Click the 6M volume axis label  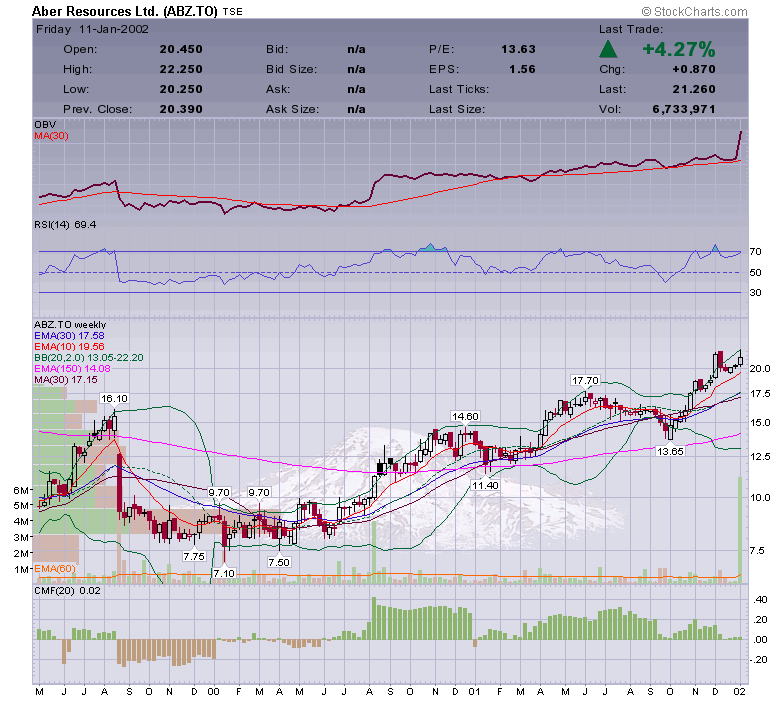pos(21,491)
